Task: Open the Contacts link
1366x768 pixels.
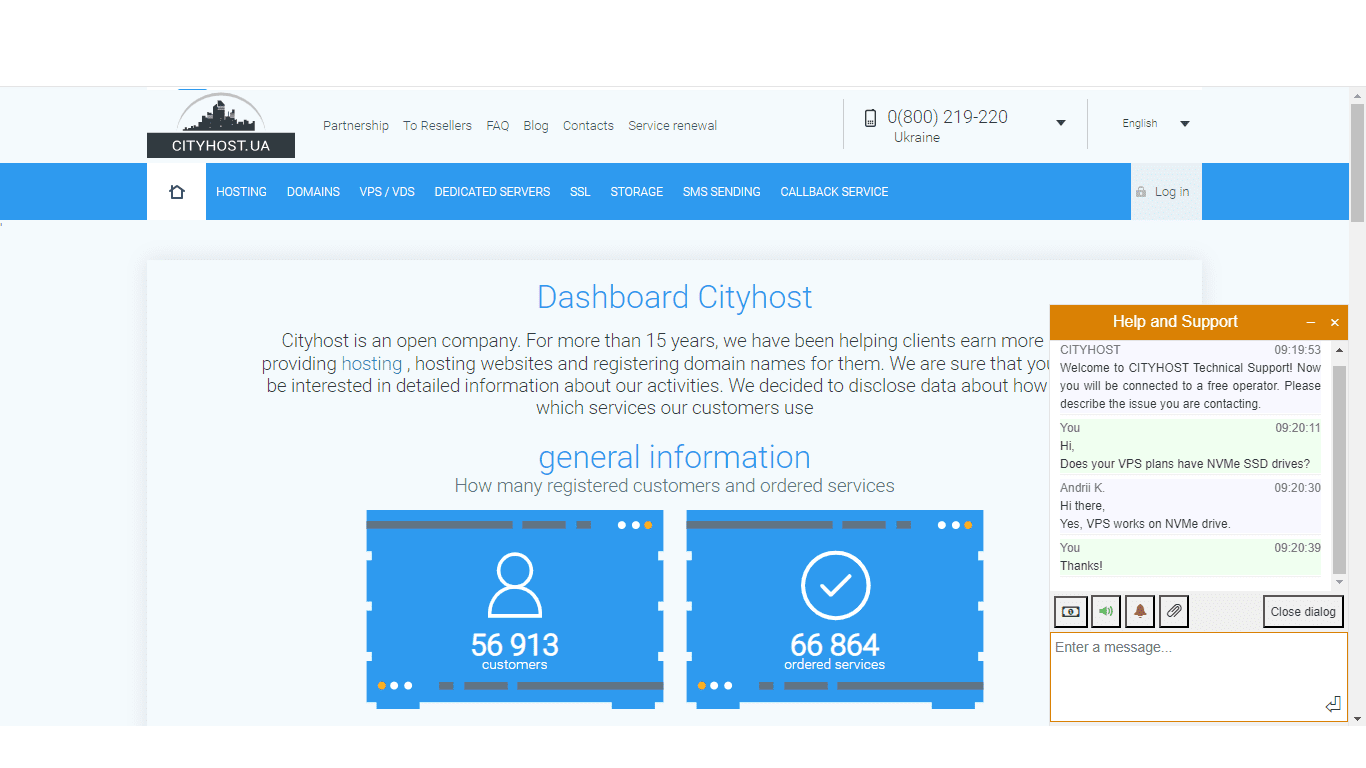Action: point(588,126)
